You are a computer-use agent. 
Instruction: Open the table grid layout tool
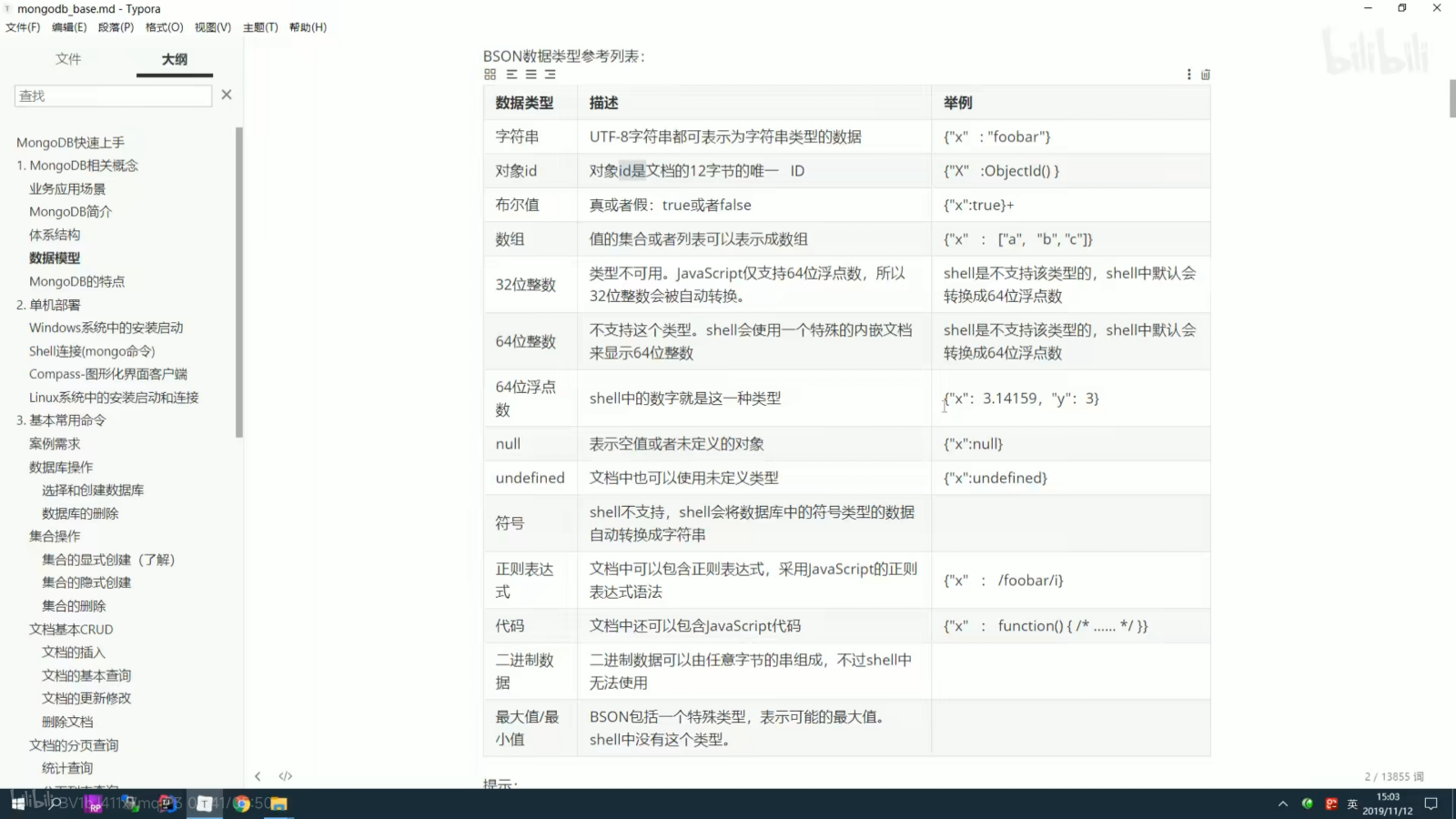click(490, 75)
